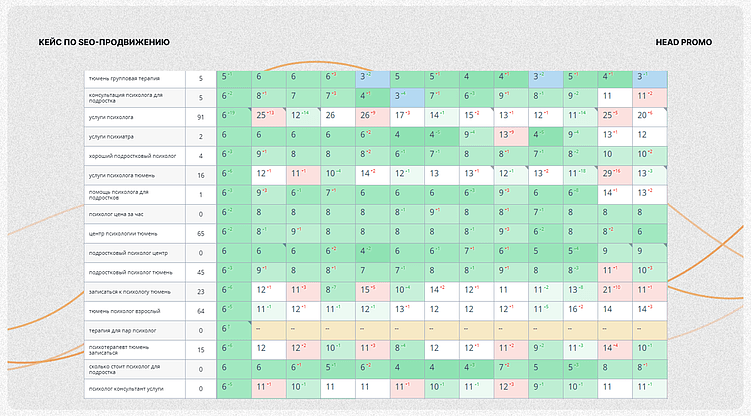Click 'подростковый психолог центр' keyword cell
751x416 pixels.
tap(128, 251)
